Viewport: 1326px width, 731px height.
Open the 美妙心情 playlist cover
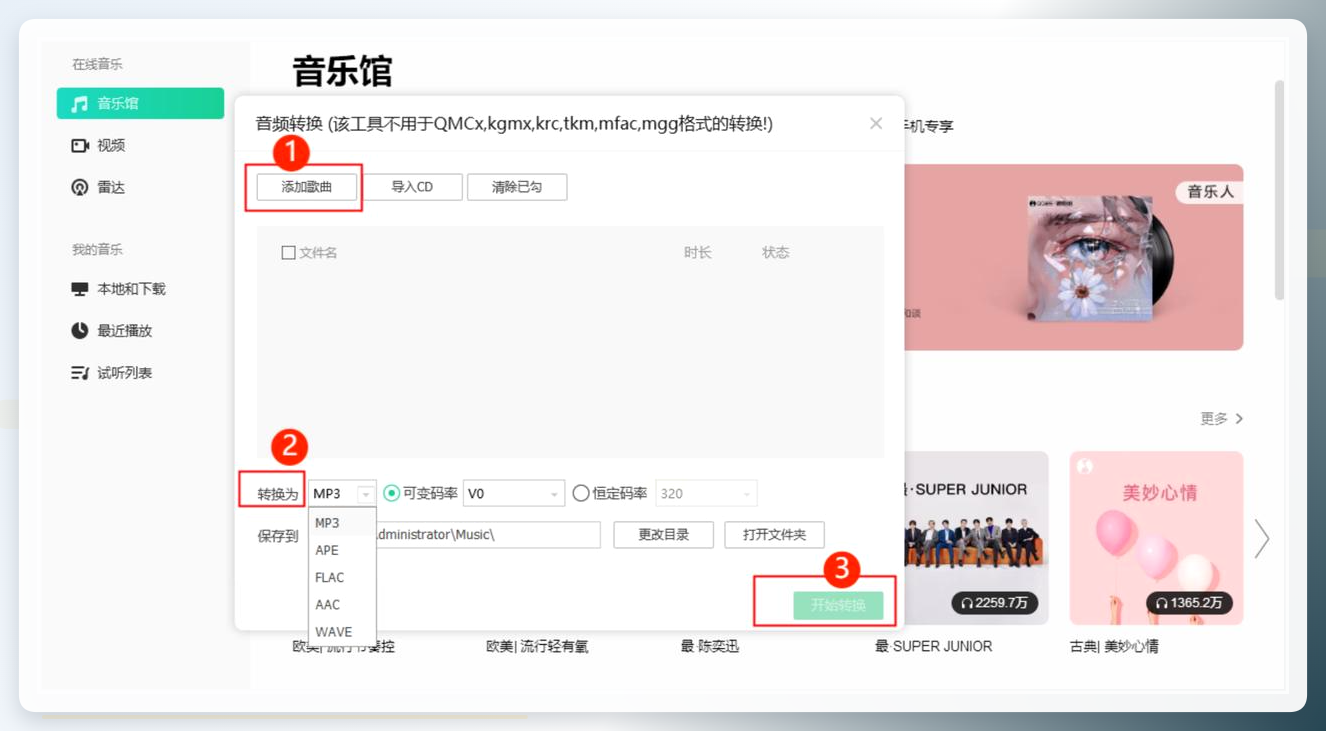point(1156,538)
